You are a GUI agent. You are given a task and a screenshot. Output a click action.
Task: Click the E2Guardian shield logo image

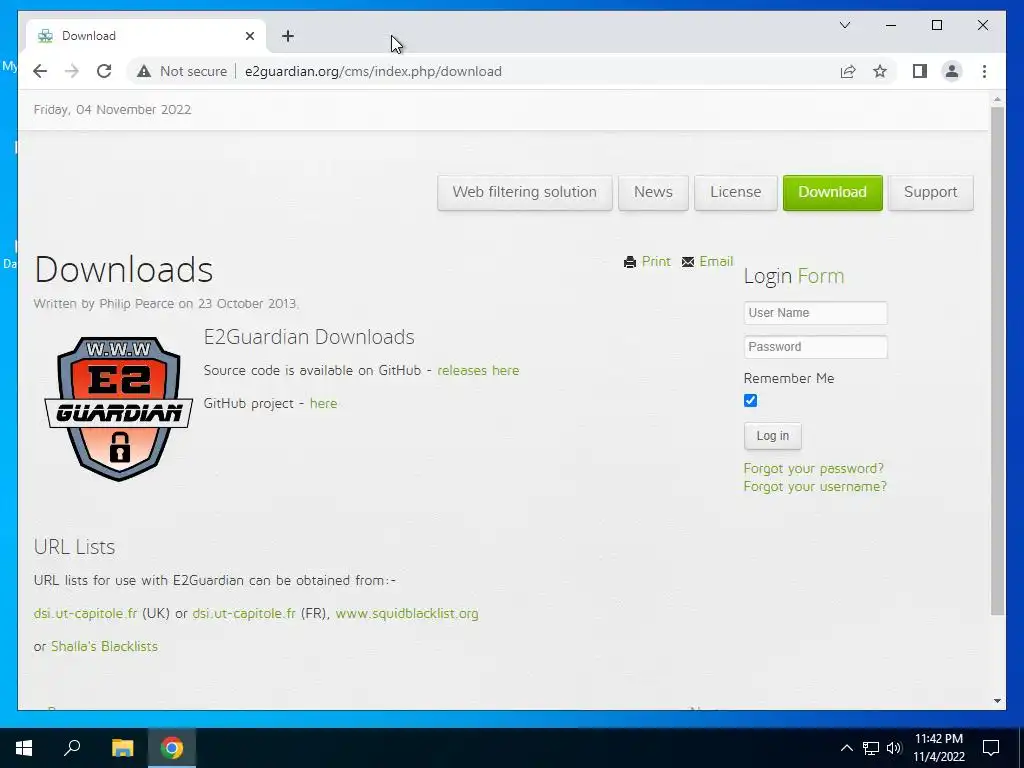click(x=118, y=409)
